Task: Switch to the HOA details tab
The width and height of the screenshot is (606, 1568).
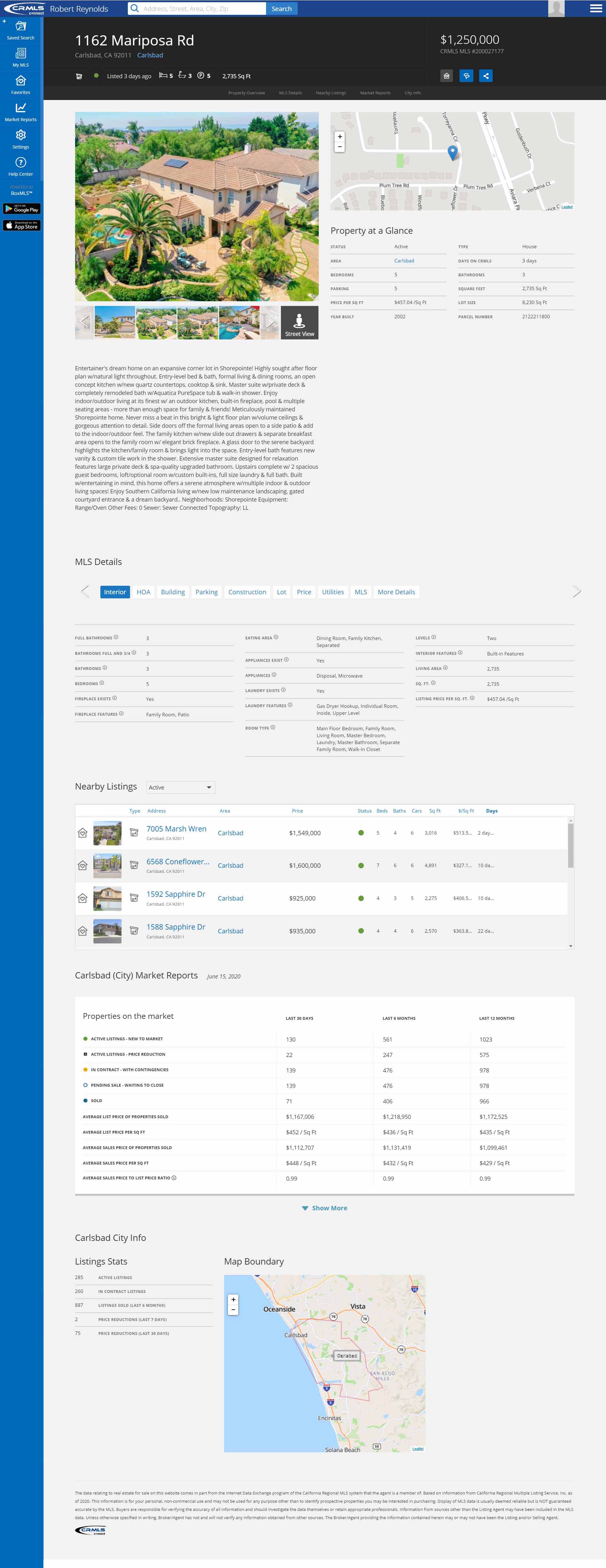Action: pos(143,592)
